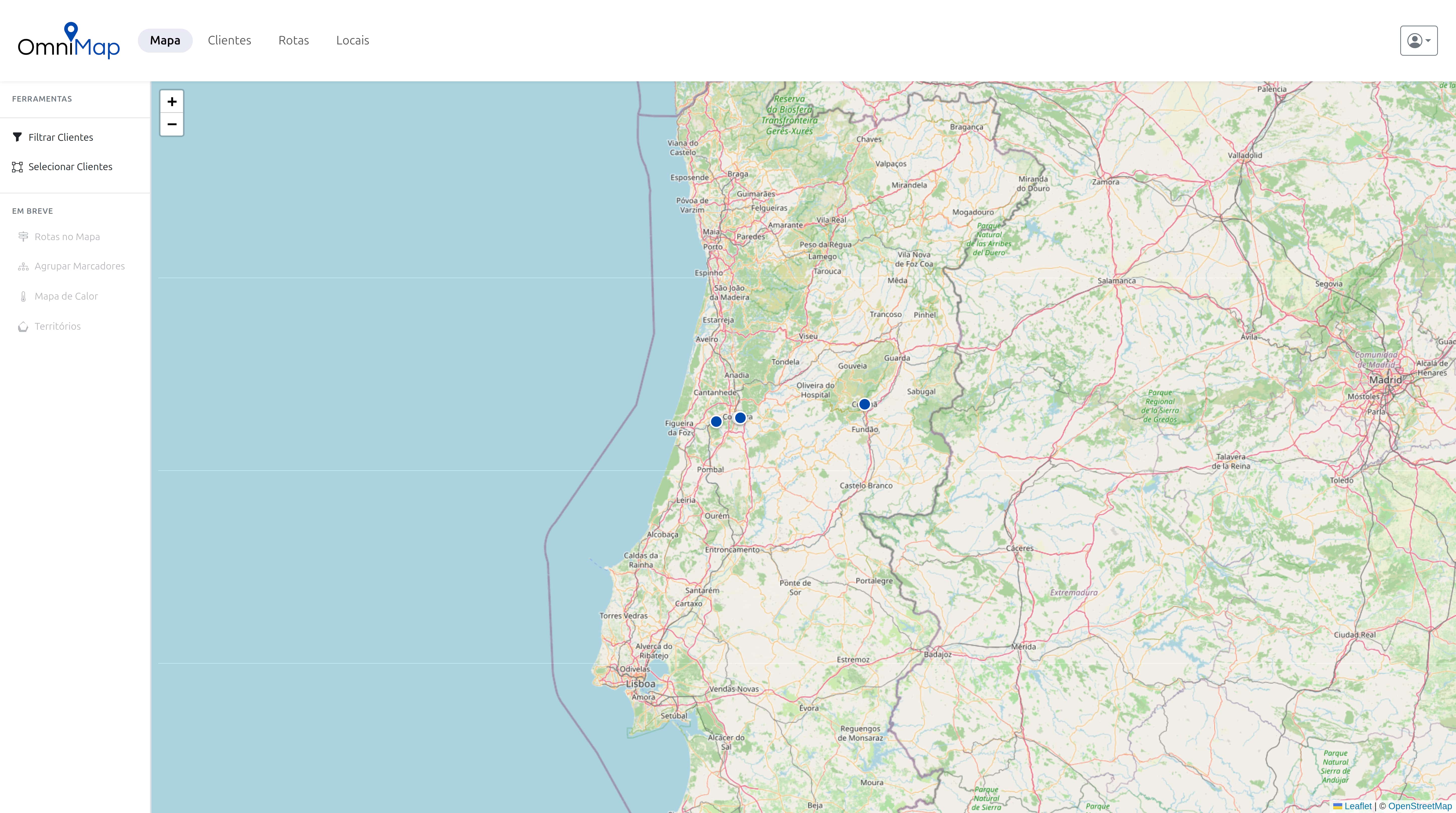Select the blue marker on Coimbra

pyautogui.click(x=740, y=418)
